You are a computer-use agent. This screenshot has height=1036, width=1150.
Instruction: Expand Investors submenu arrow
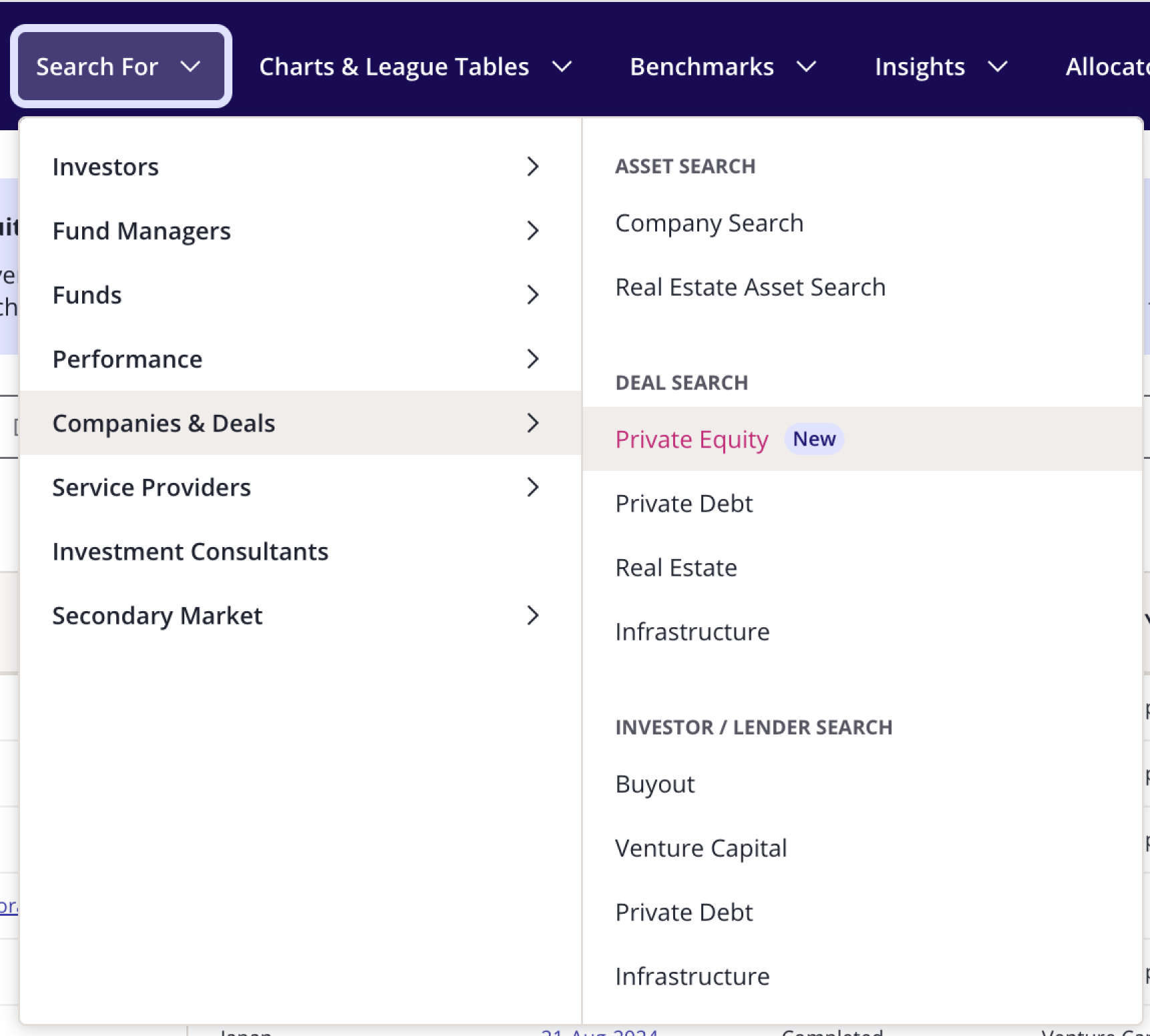(x=532, y=166)
